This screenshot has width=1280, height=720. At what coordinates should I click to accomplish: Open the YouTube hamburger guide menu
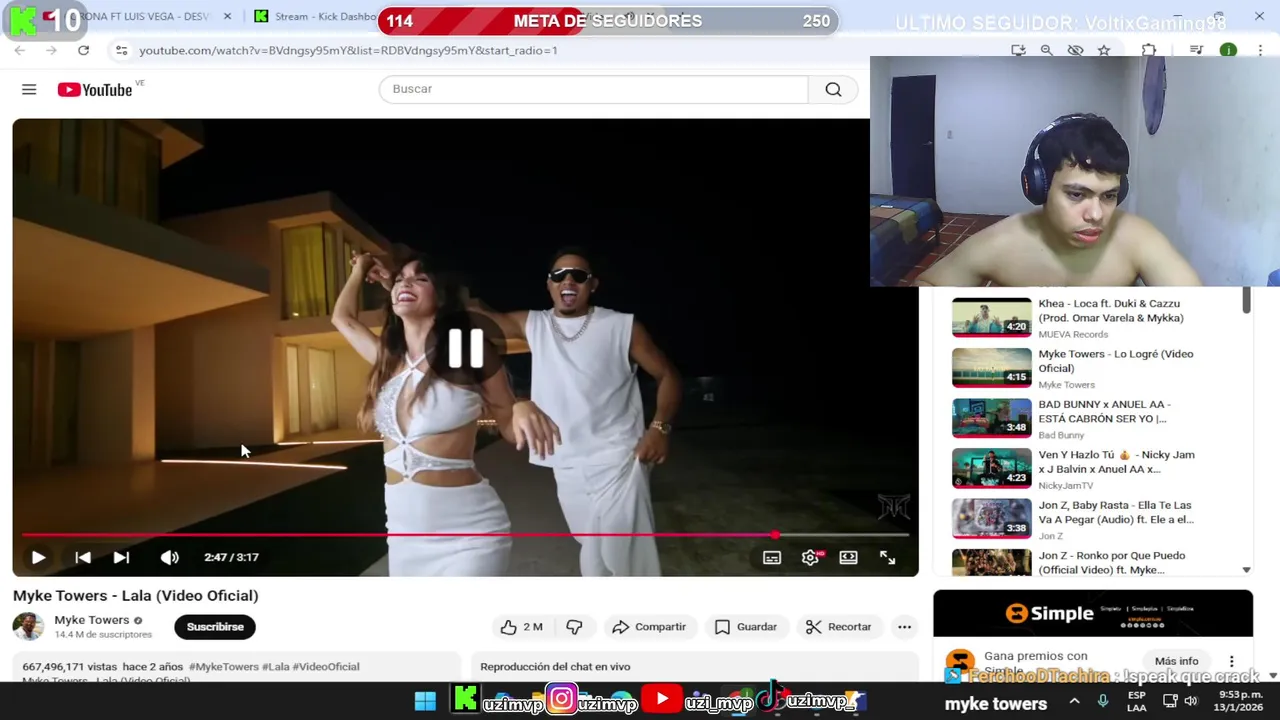29,90
